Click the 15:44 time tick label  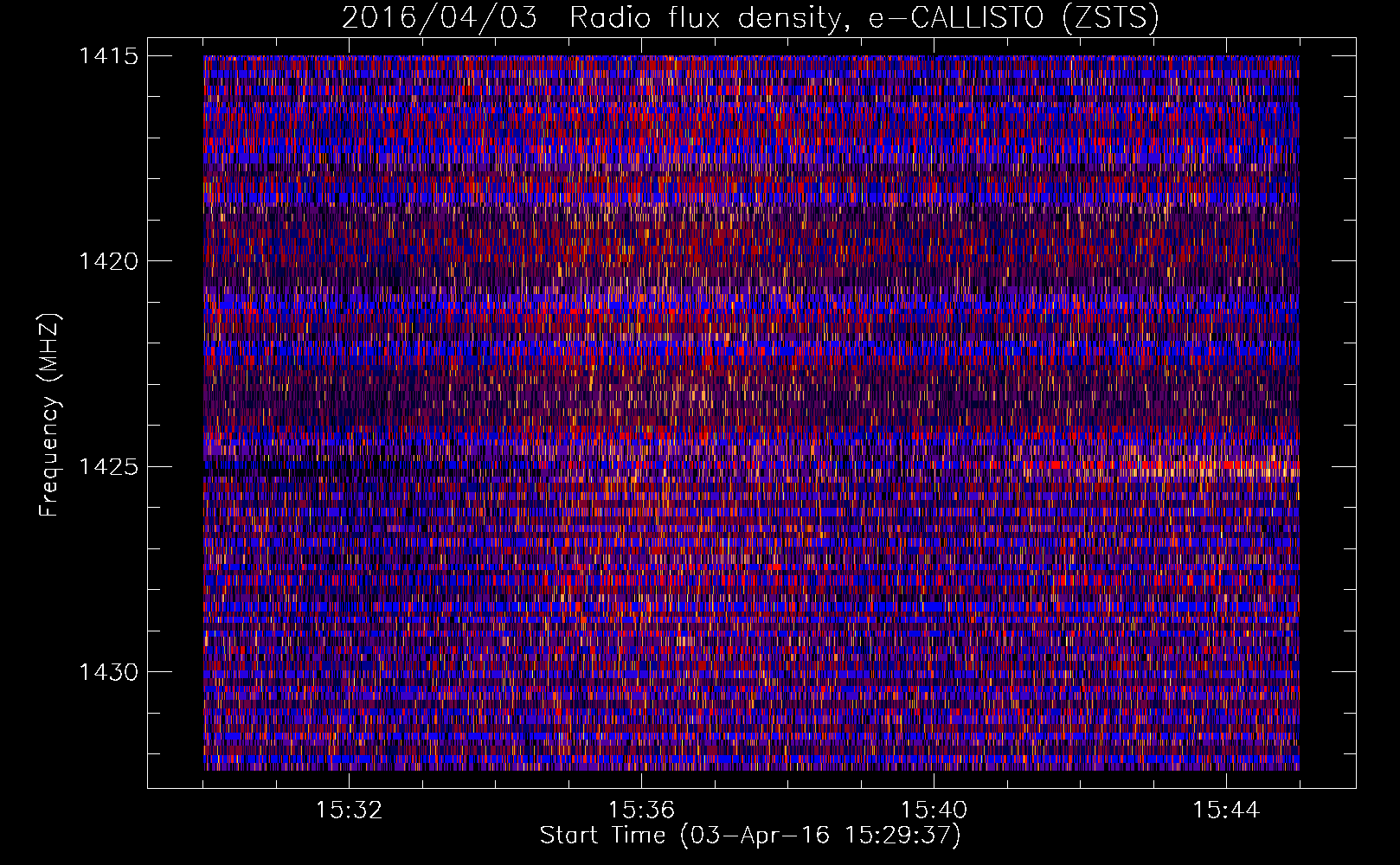click(x=1226, y=811)
